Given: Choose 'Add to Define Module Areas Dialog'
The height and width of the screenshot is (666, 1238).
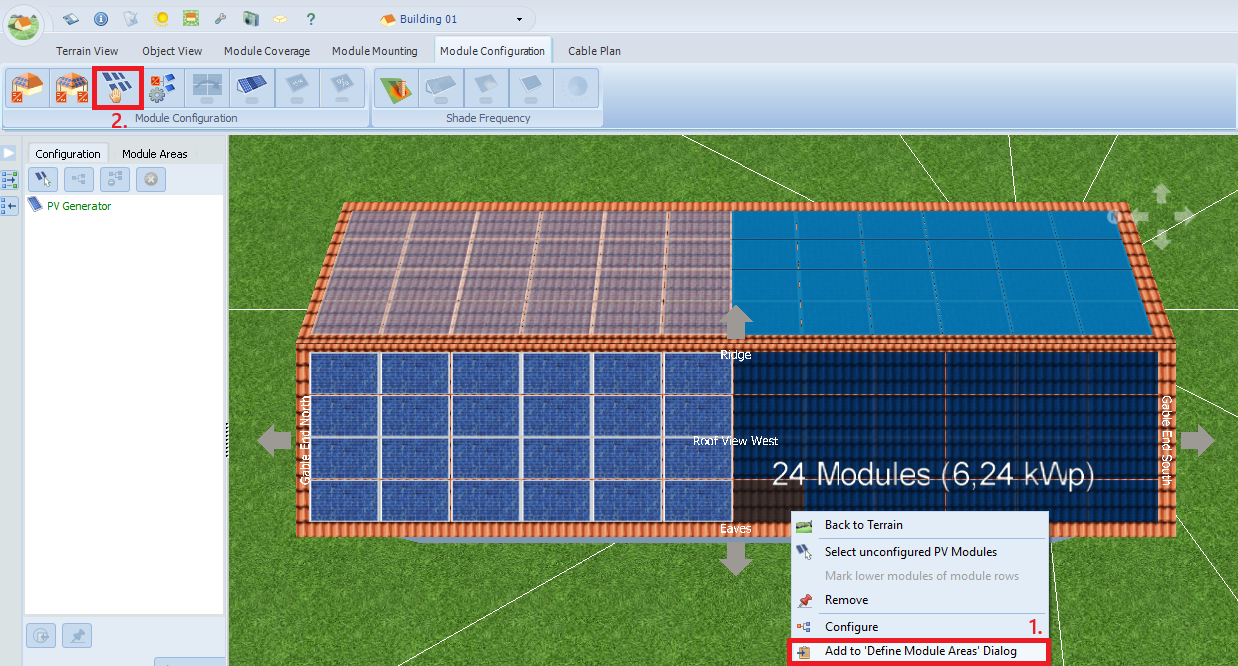Looking at the screenshot, I should point(919,652).
